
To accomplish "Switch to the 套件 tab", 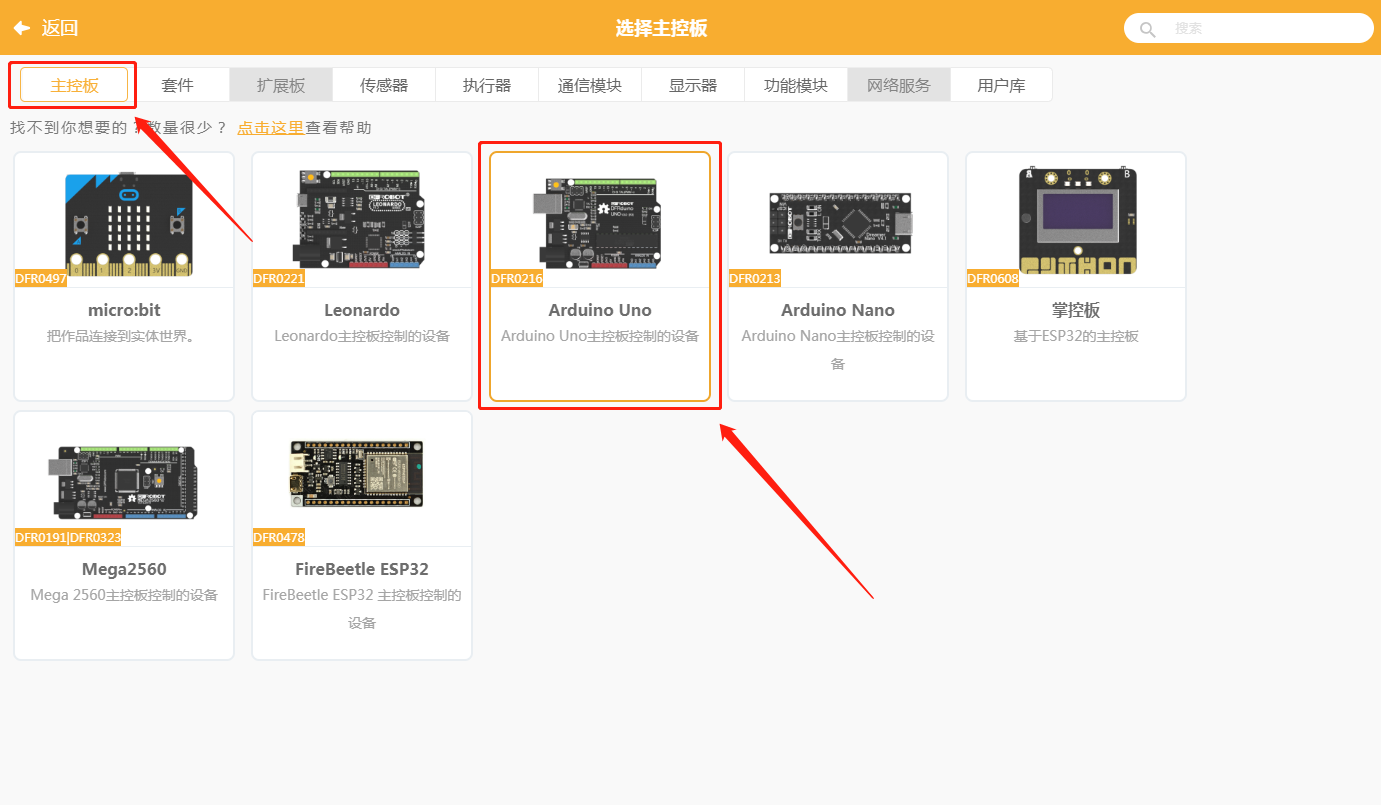I will click(178, 85).
